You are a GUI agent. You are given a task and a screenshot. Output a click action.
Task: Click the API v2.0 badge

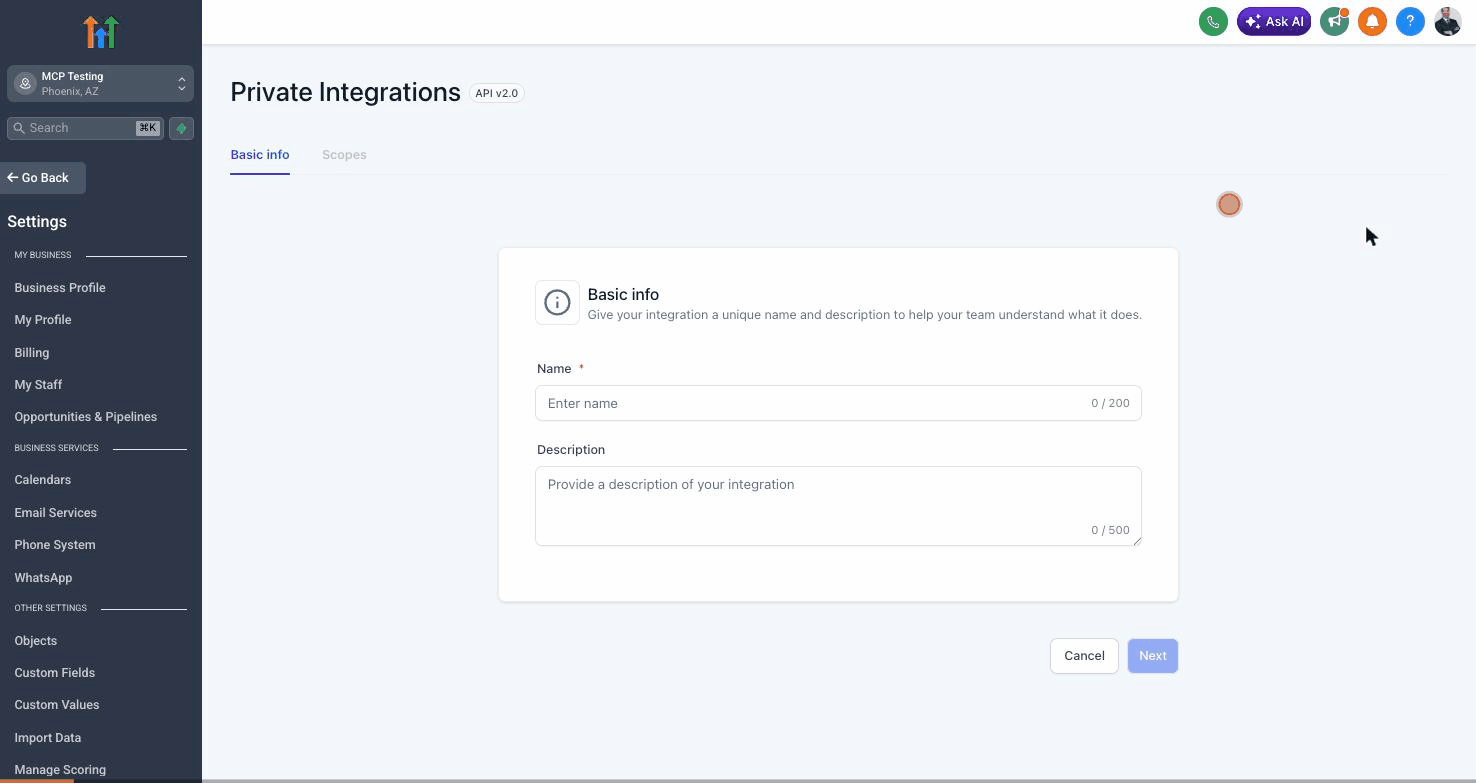(x=497, y=93)
